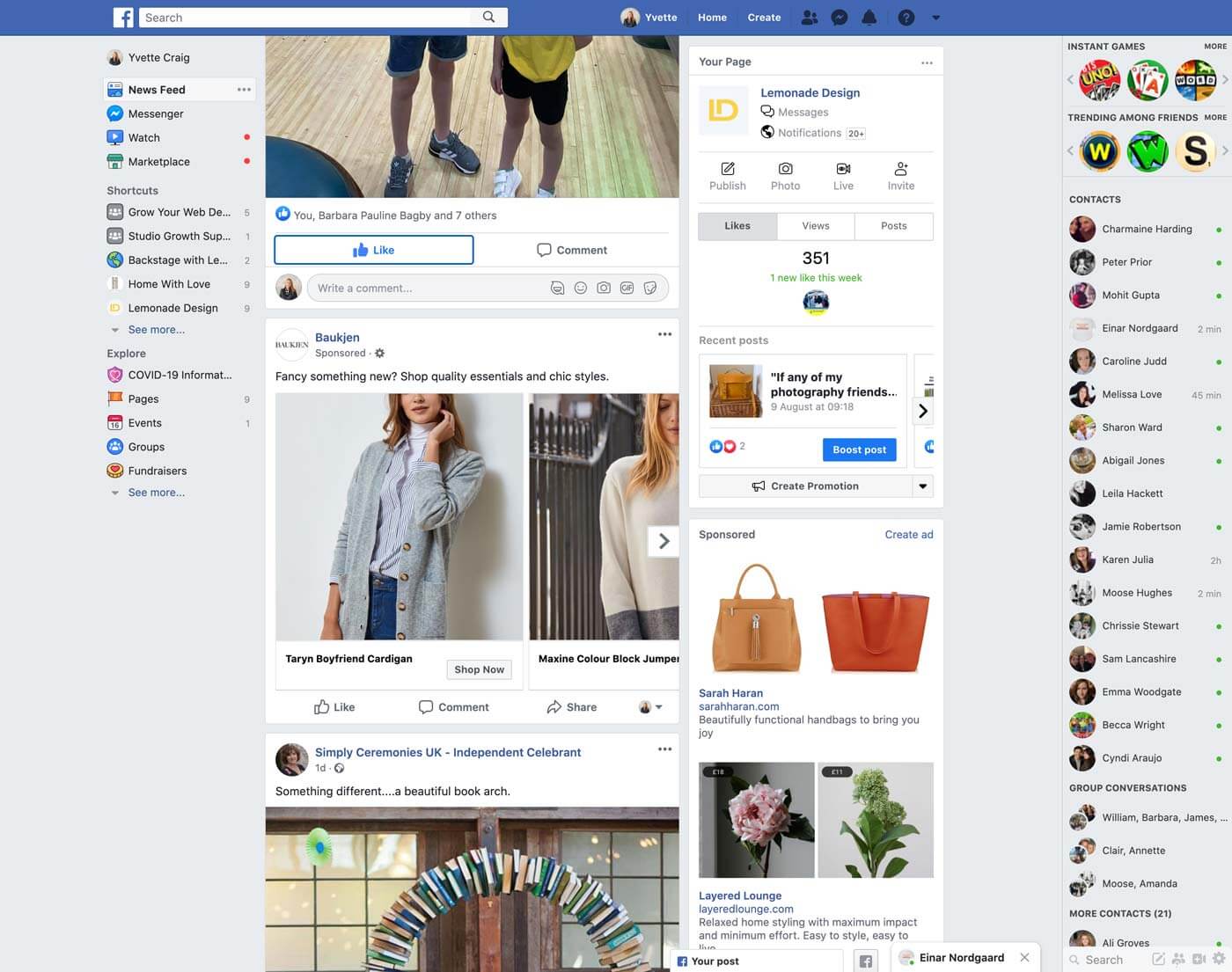Screen dimensions: 1232x972
Task: Show next Baukjen carousel item
Action: click(x=664, y=541)
